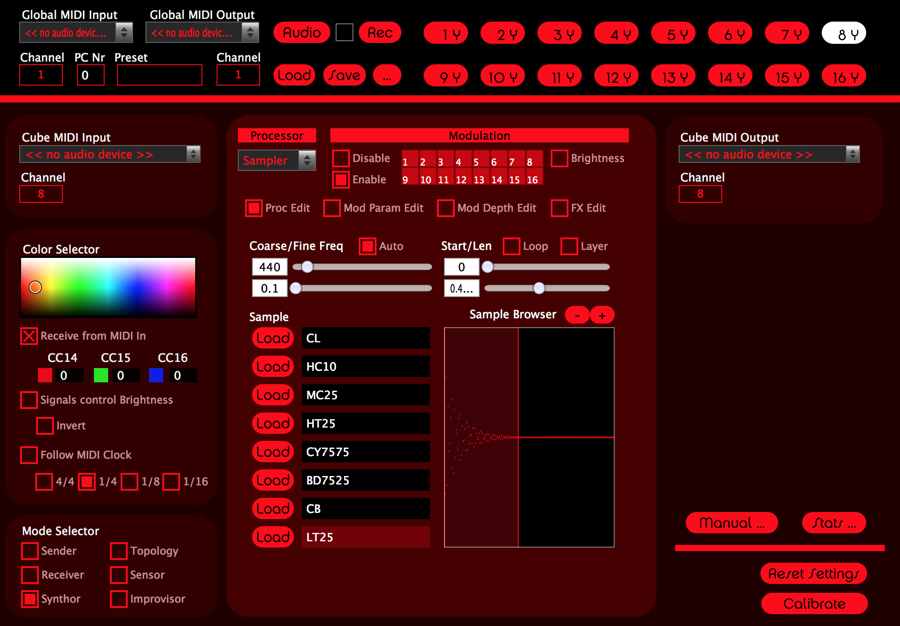The height and width of the screenshot is (626, 900).
Task: Select modulation slot 16
Action: tap(534, 178)
